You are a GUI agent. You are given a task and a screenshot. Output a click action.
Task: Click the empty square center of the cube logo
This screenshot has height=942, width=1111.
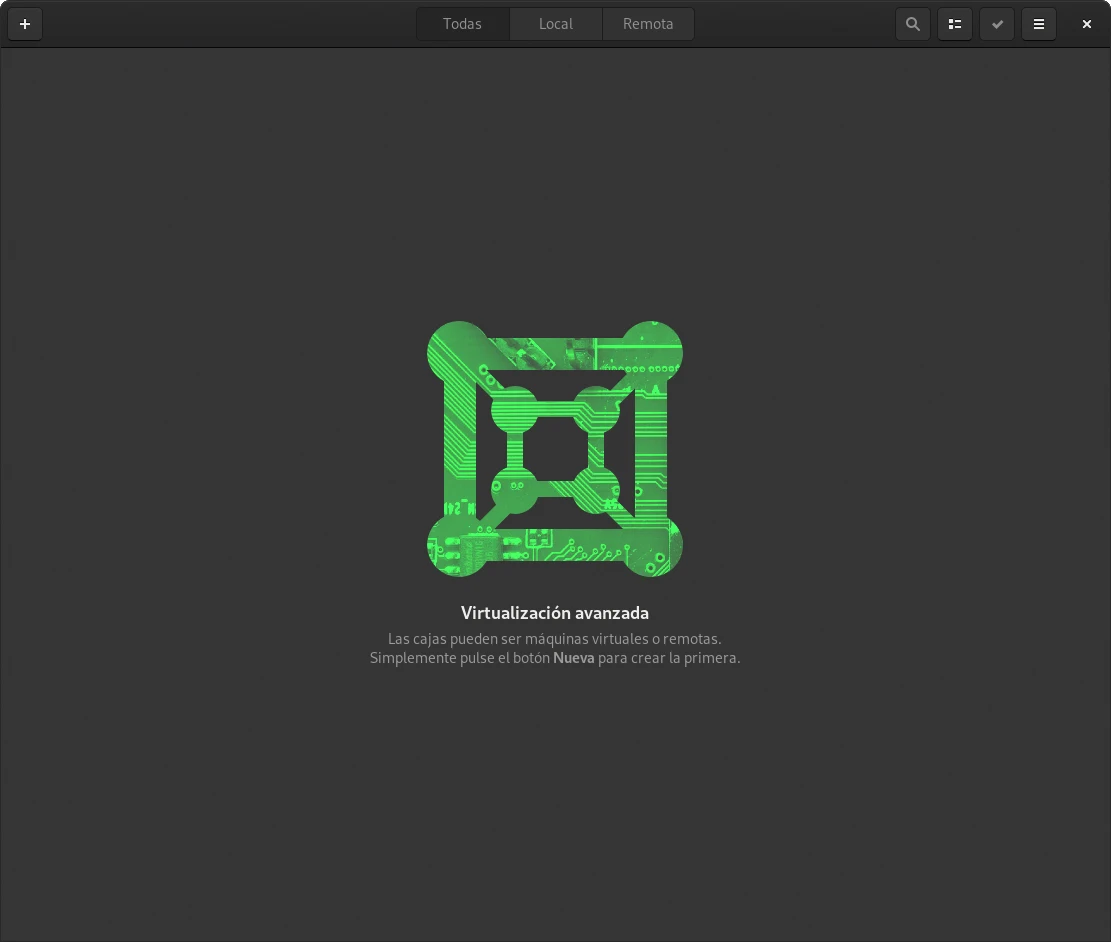click(555, 449)
